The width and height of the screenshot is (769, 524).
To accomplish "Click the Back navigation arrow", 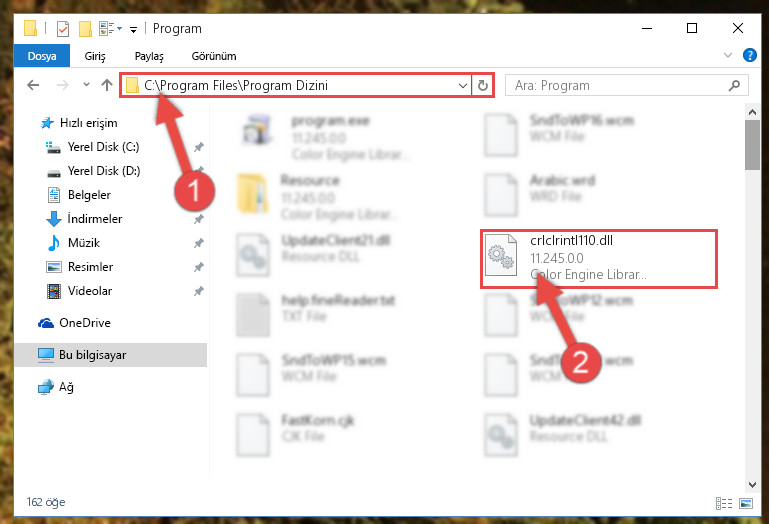I will coord(33,85).
